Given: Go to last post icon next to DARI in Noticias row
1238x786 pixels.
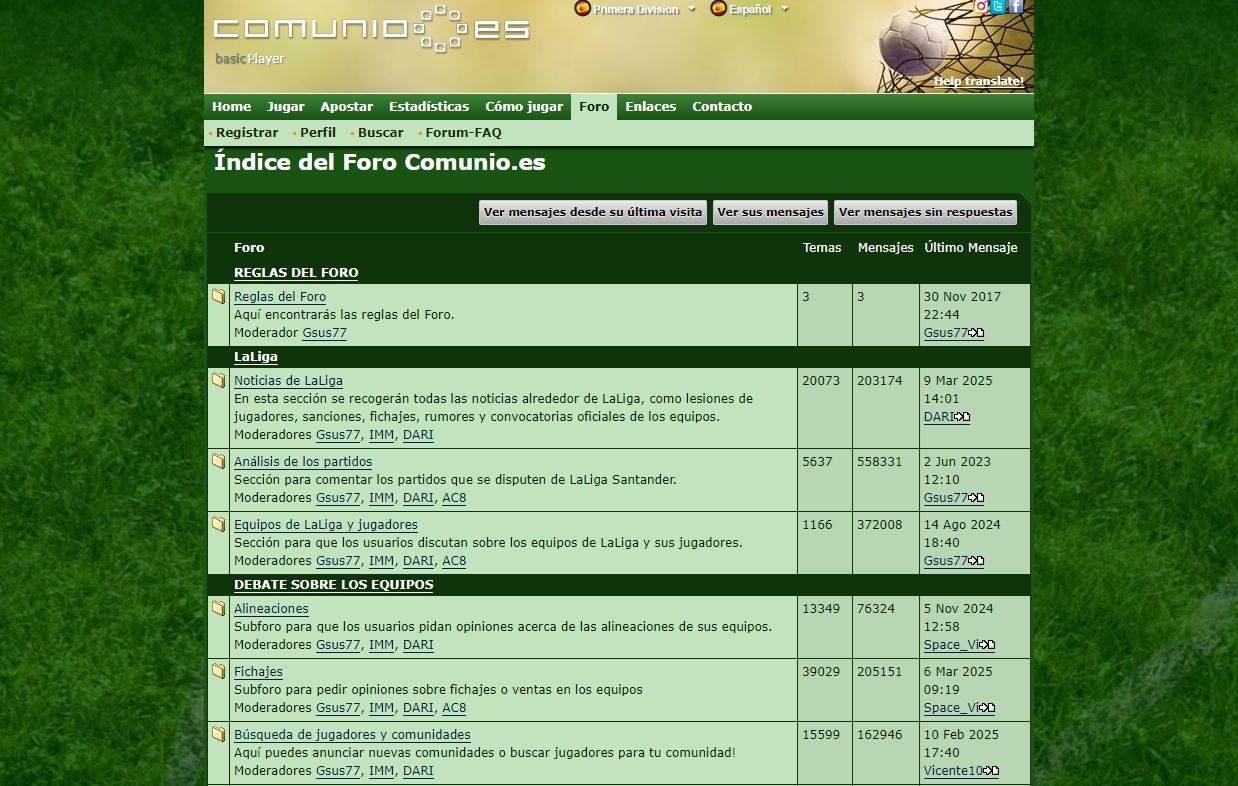Looking at the screenshot, I should pos(962,417).
